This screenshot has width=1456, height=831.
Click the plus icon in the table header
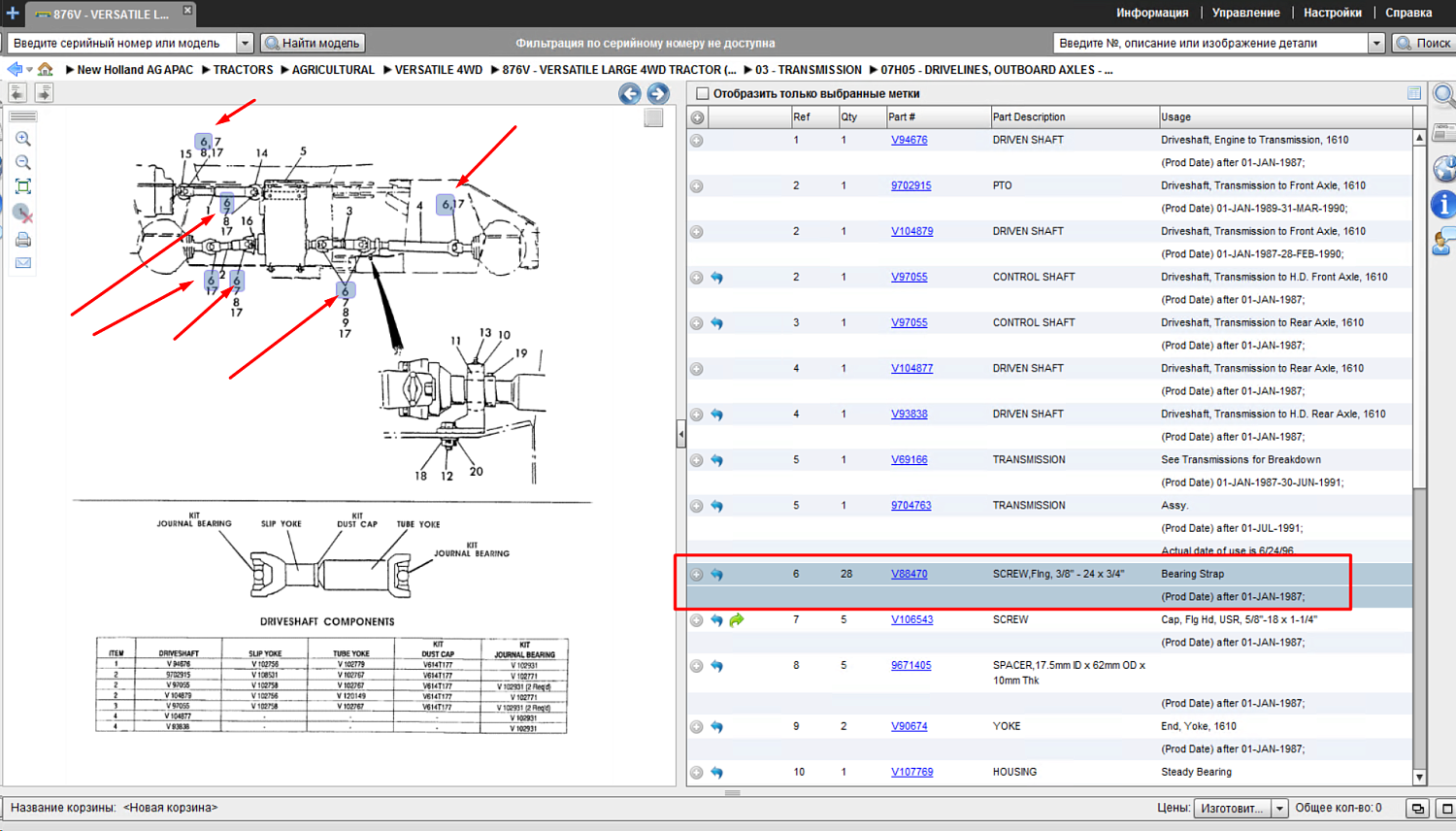tap(697, 117)
